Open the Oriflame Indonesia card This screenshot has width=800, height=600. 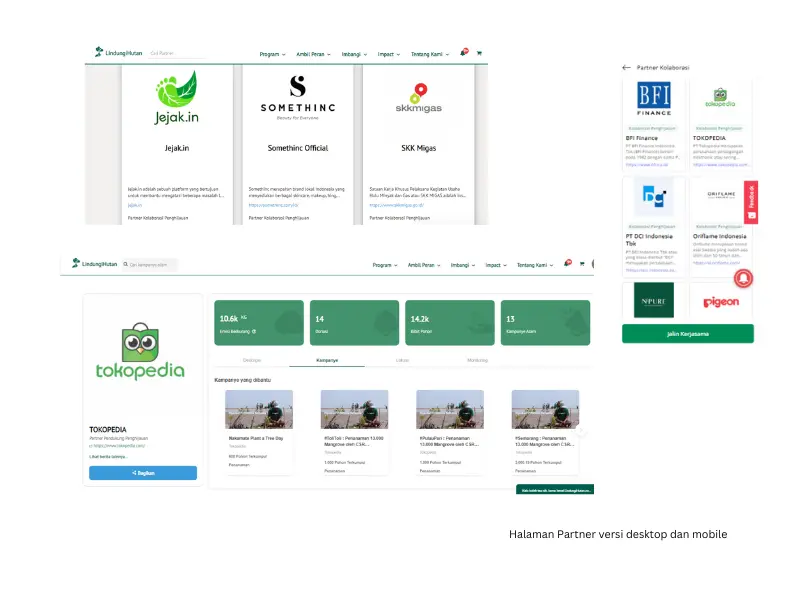point(719,227)
